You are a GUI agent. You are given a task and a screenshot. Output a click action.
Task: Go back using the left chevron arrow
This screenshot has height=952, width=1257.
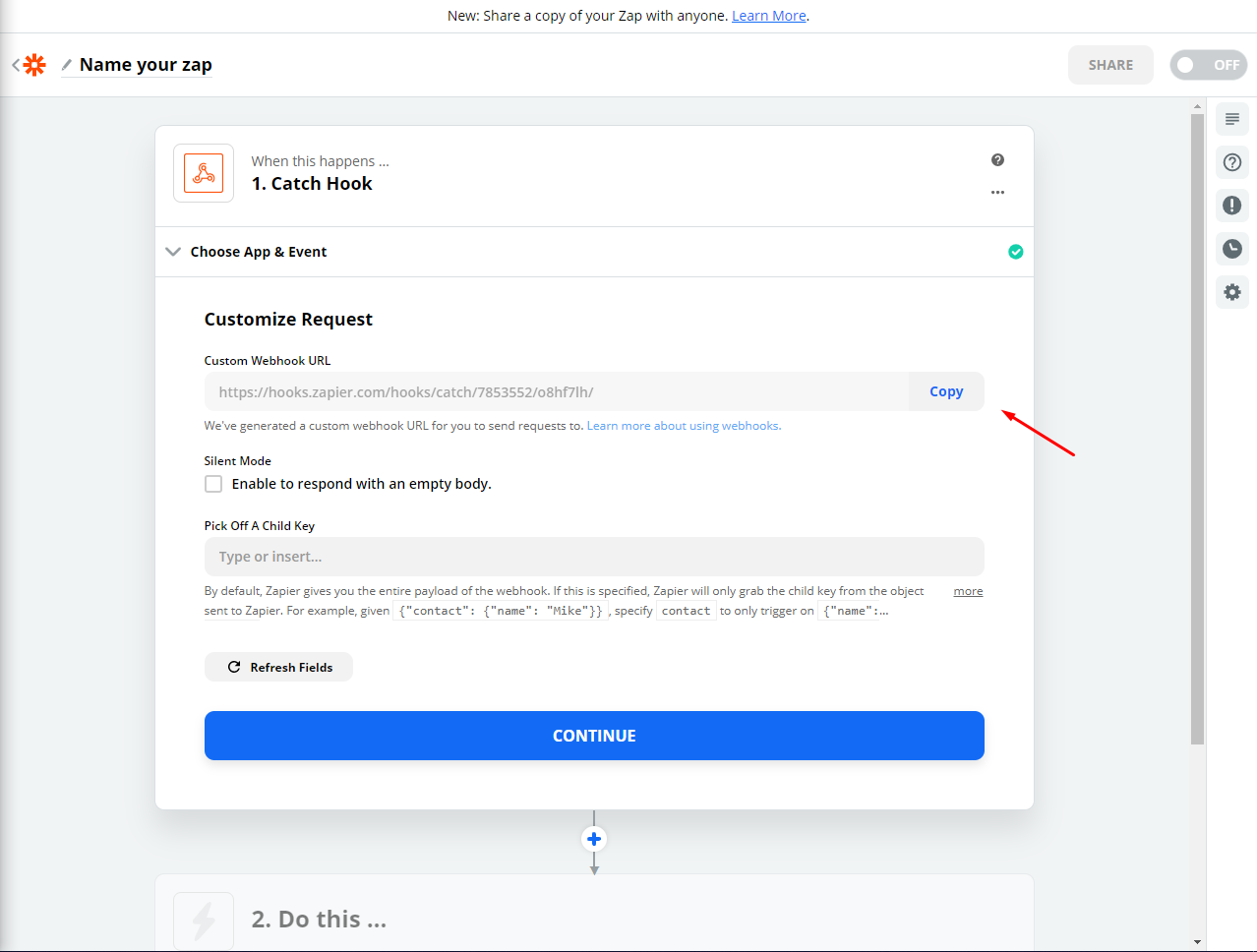pos(16,65)
